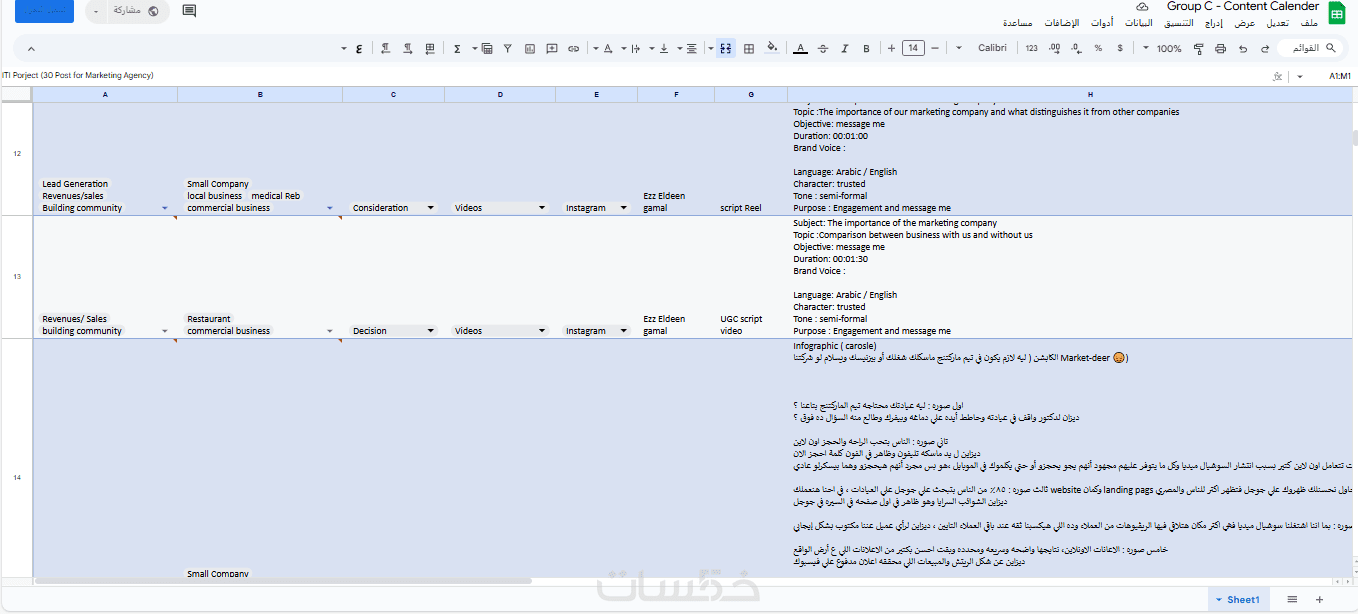Toggle strikethrough formatting
Viewport: 1358px width, 614px height.
(822, 48)
